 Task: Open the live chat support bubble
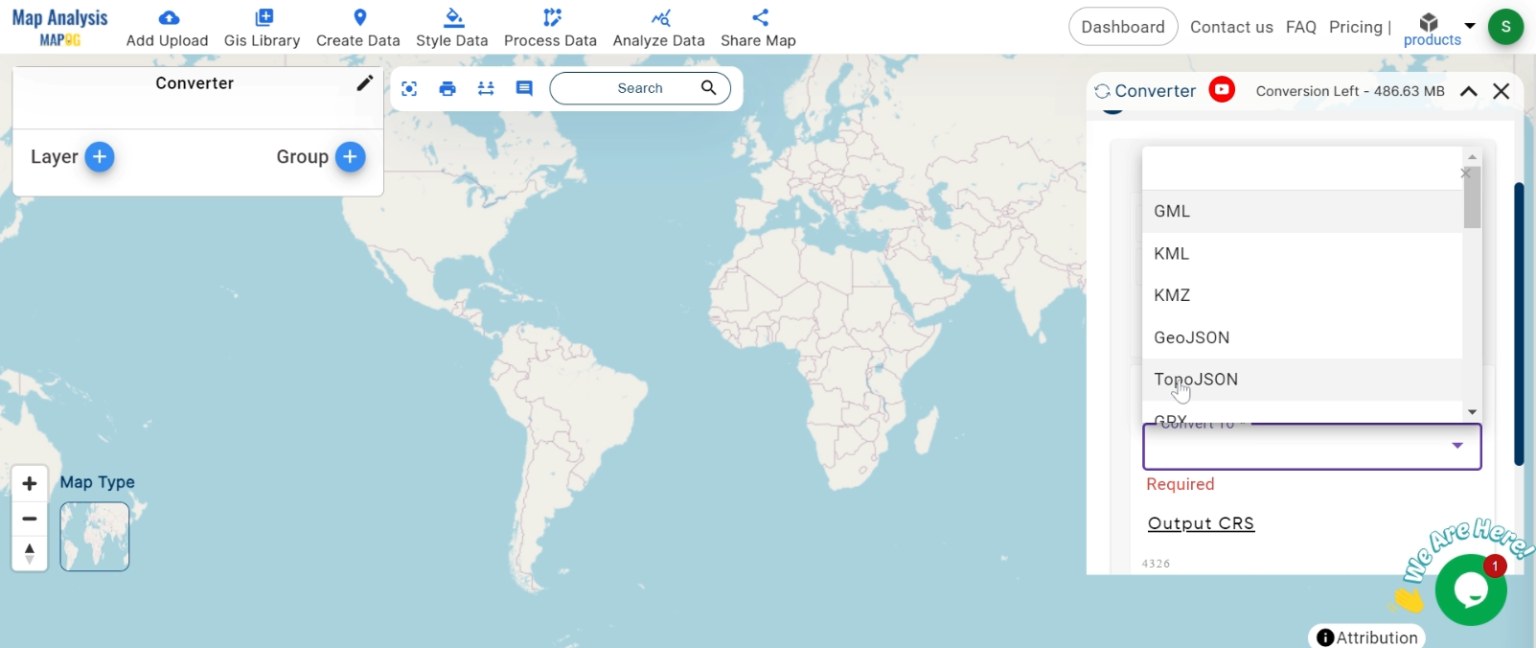[x=1470, y=589]
